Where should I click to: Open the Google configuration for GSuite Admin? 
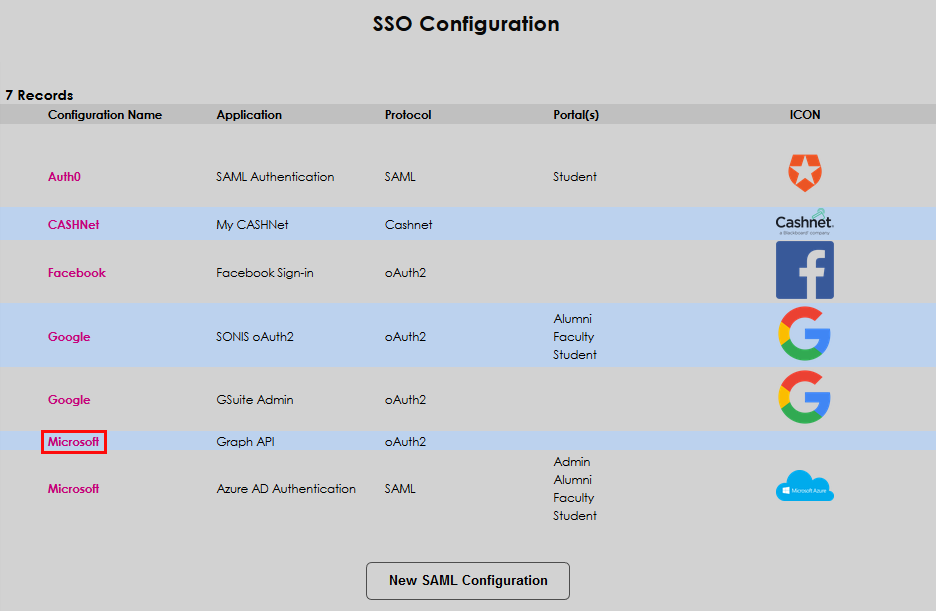69,400
